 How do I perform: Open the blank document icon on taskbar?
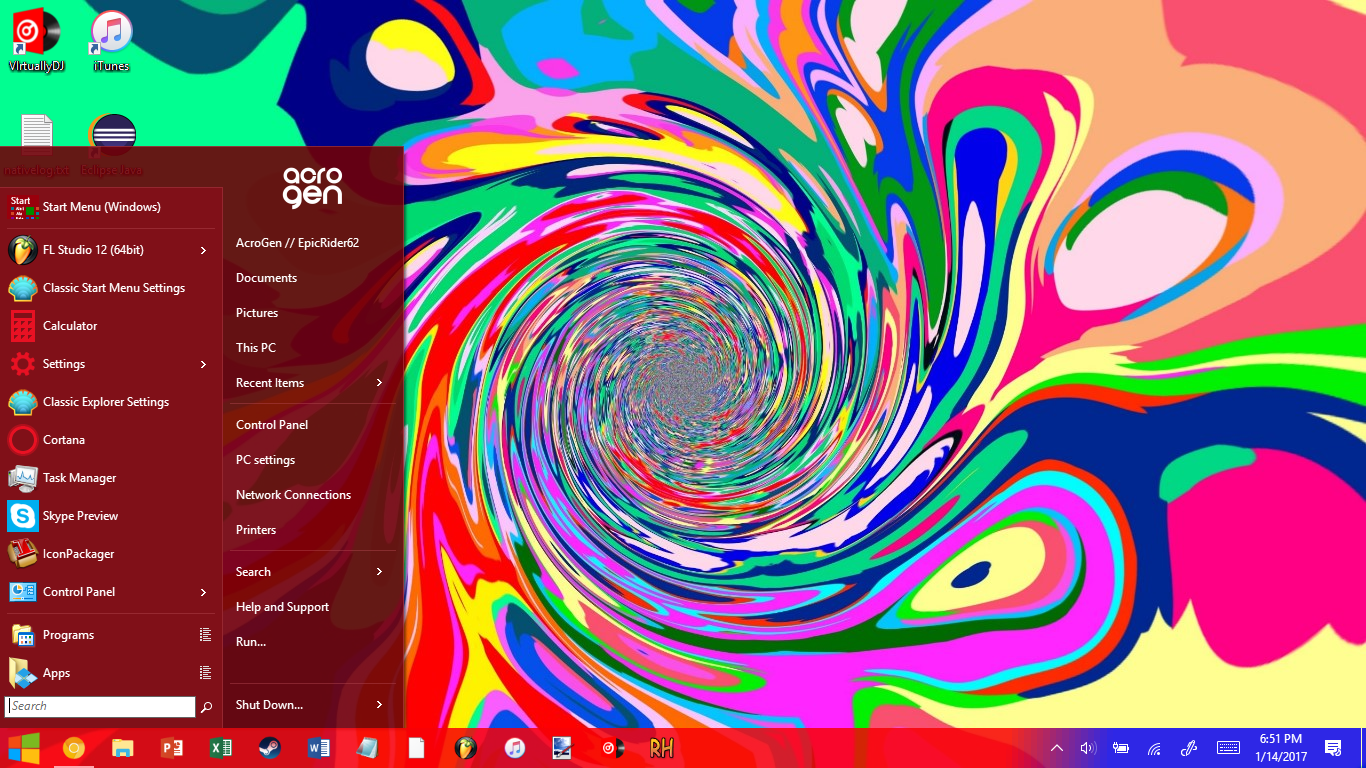click(417, 748)
